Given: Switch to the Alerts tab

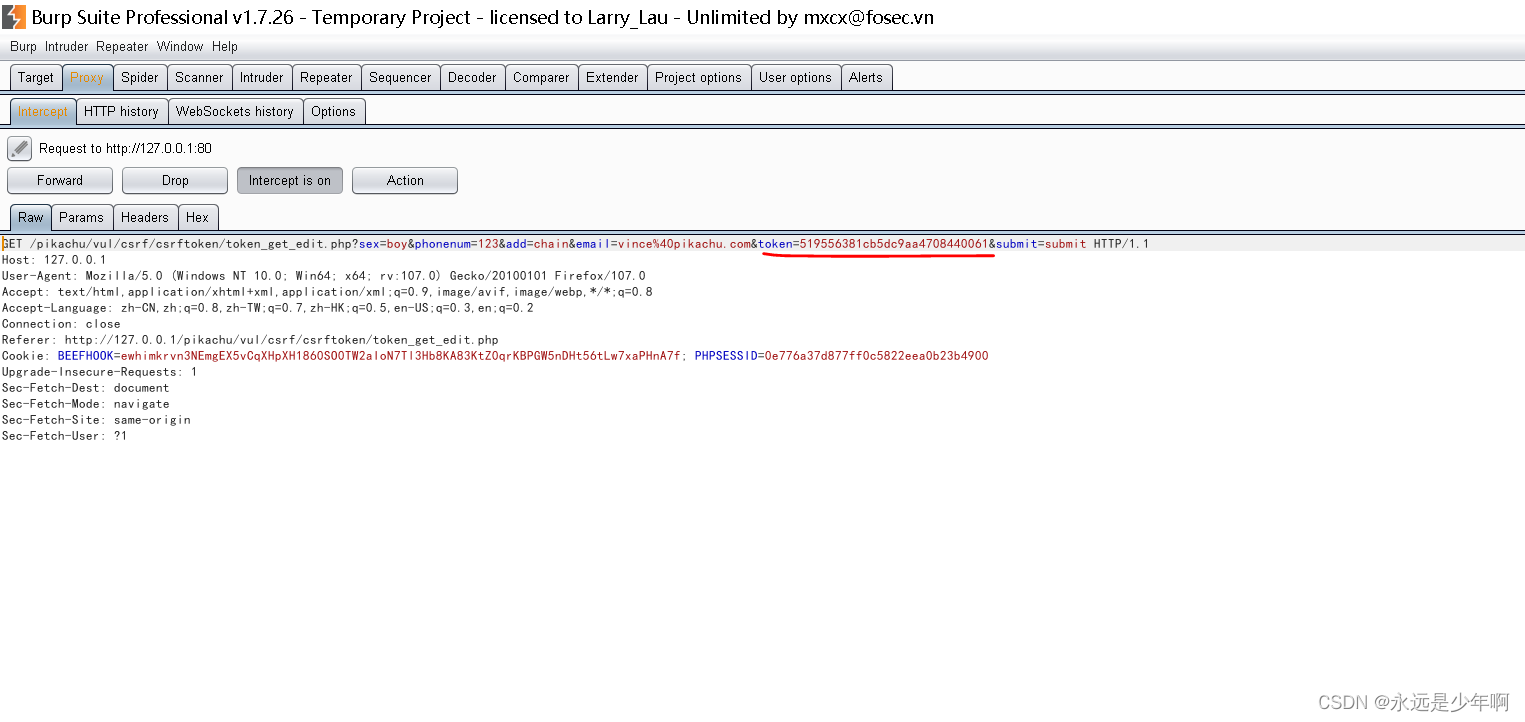Looking at the screenshot, I should point(866,77).
